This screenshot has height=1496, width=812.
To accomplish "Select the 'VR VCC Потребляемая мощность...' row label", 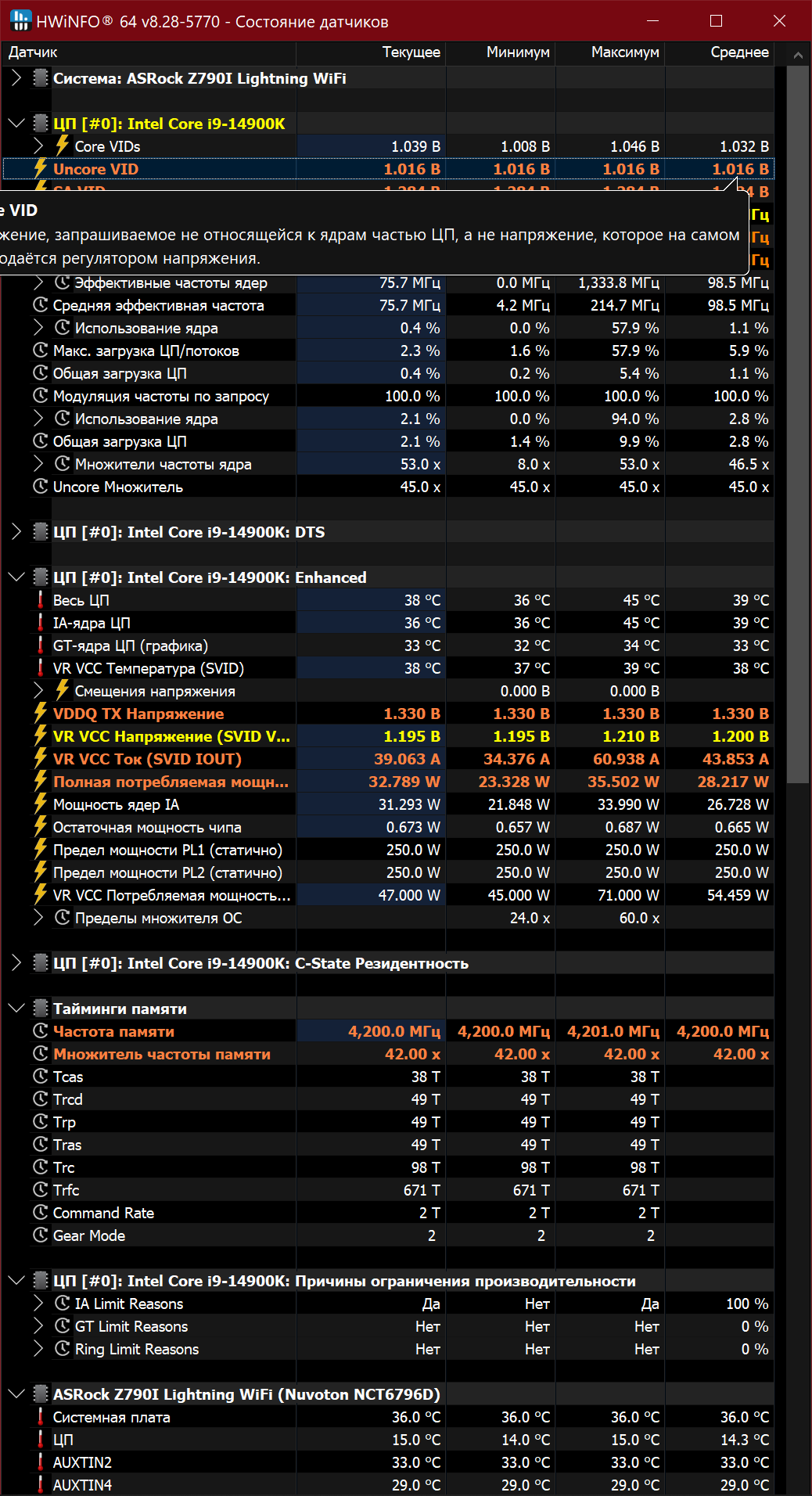I will [172, 895].
